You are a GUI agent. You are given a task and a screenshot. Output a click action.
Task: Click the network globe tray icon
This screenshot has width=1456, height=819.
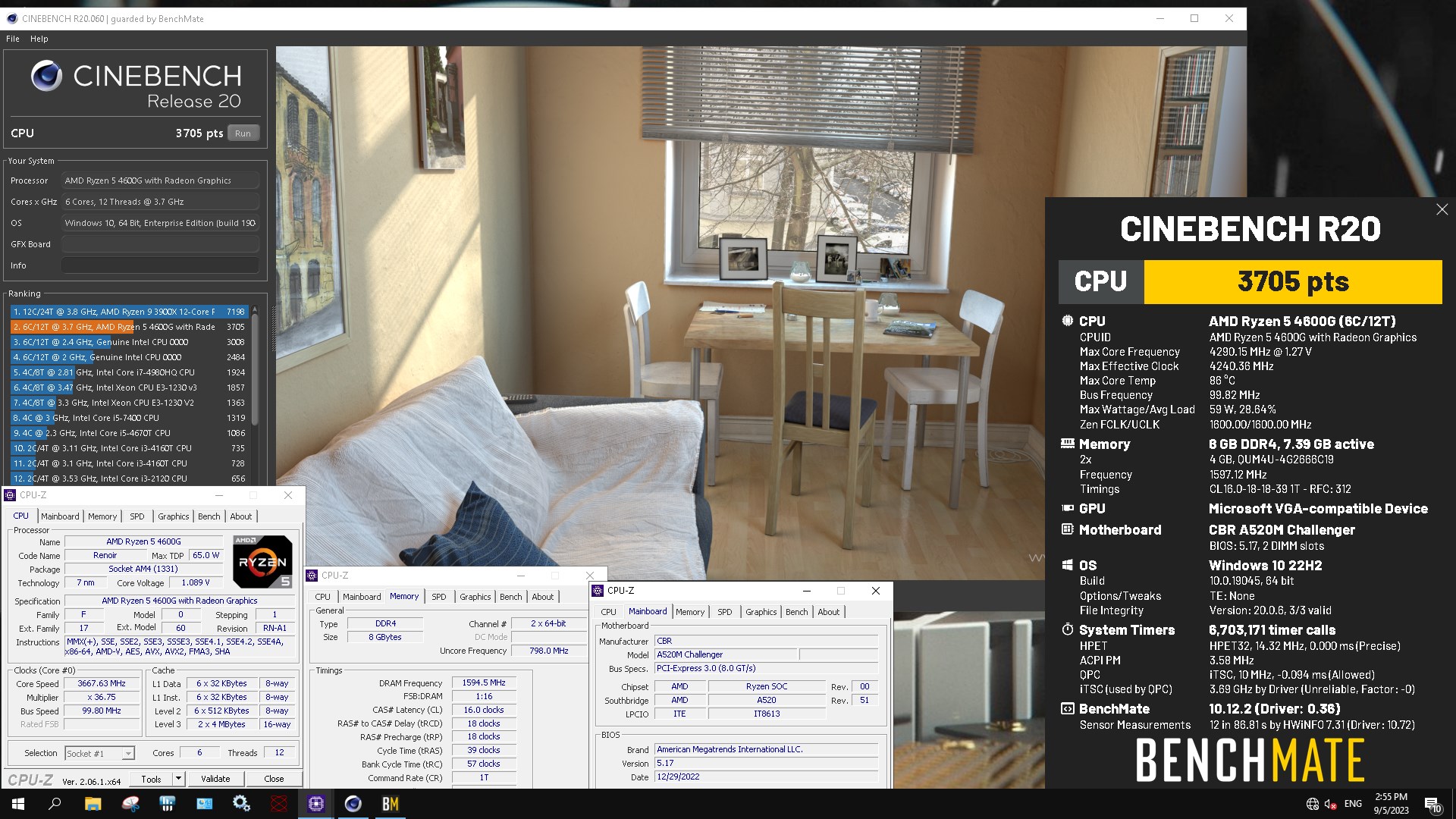pos(1313,804)
